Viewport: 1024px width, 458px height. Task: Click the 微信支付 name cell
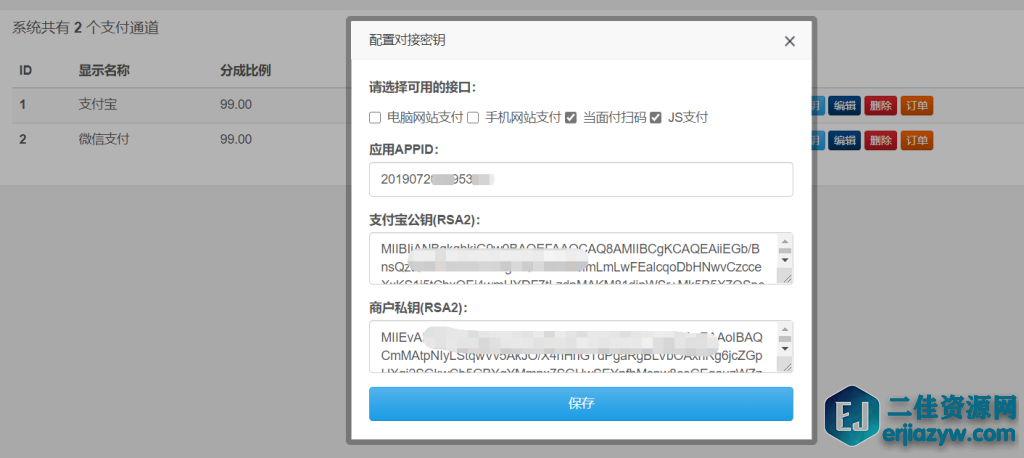click(104, 139)
